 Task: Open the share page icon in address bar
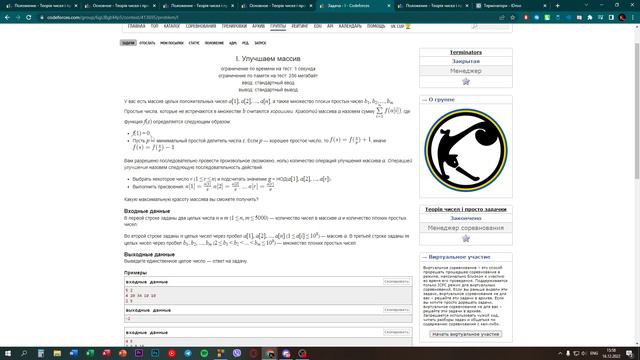click(502, 18)
